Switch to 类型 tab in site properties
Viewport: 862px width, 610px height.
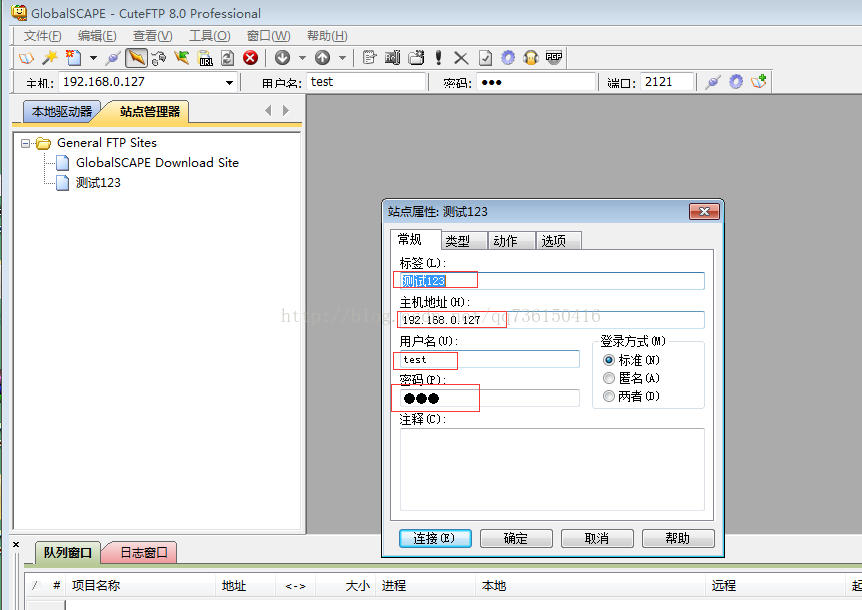(x=463, y=241)
